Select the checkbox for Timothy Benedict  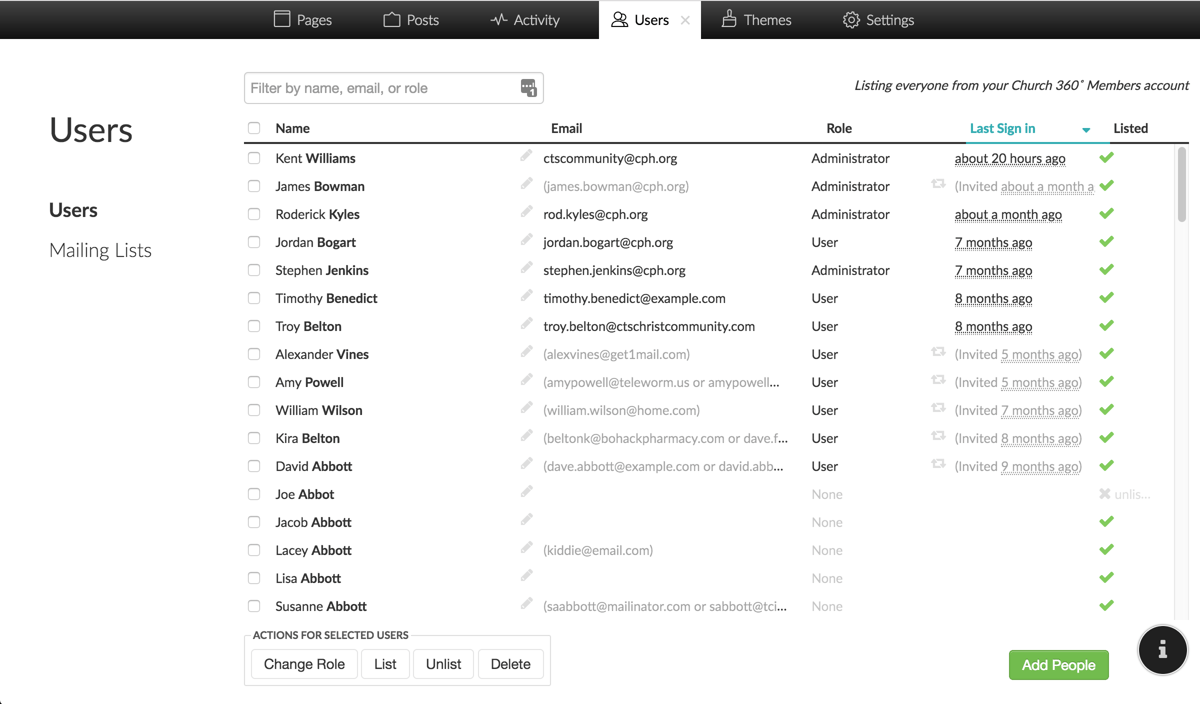[253, 297]
